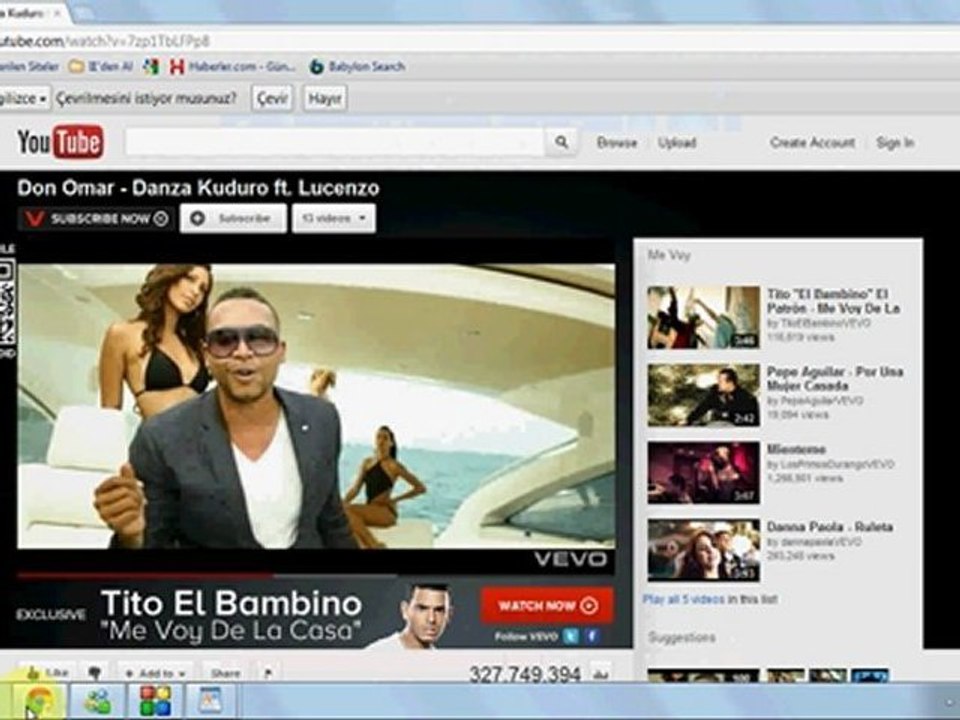Open the İngilizce language dropdown
The height and width of the screenshot is (720, 960).
coord(23,99)
